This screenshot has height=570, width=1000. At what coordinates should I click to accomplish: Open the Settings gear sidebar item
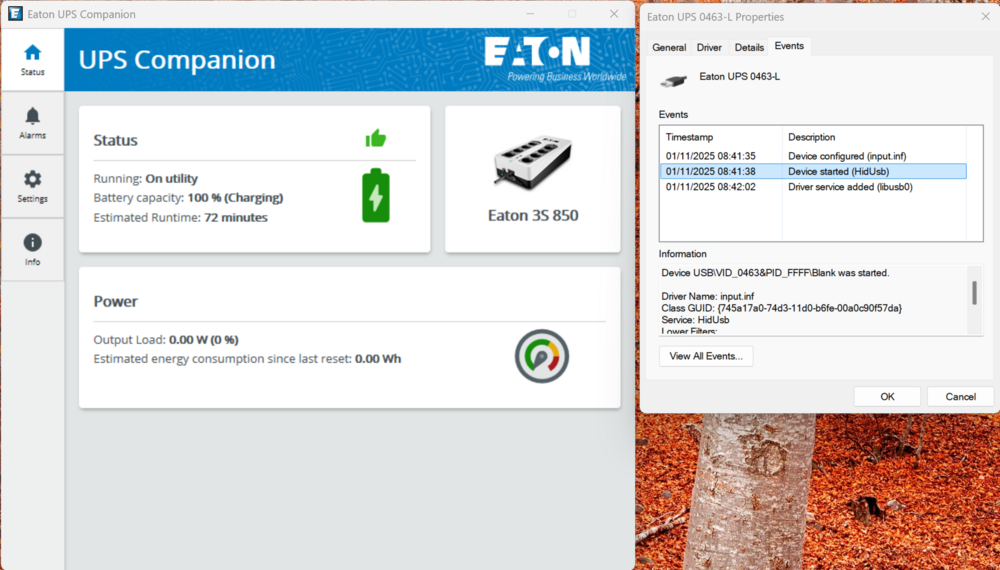click(x=33, y=186)
